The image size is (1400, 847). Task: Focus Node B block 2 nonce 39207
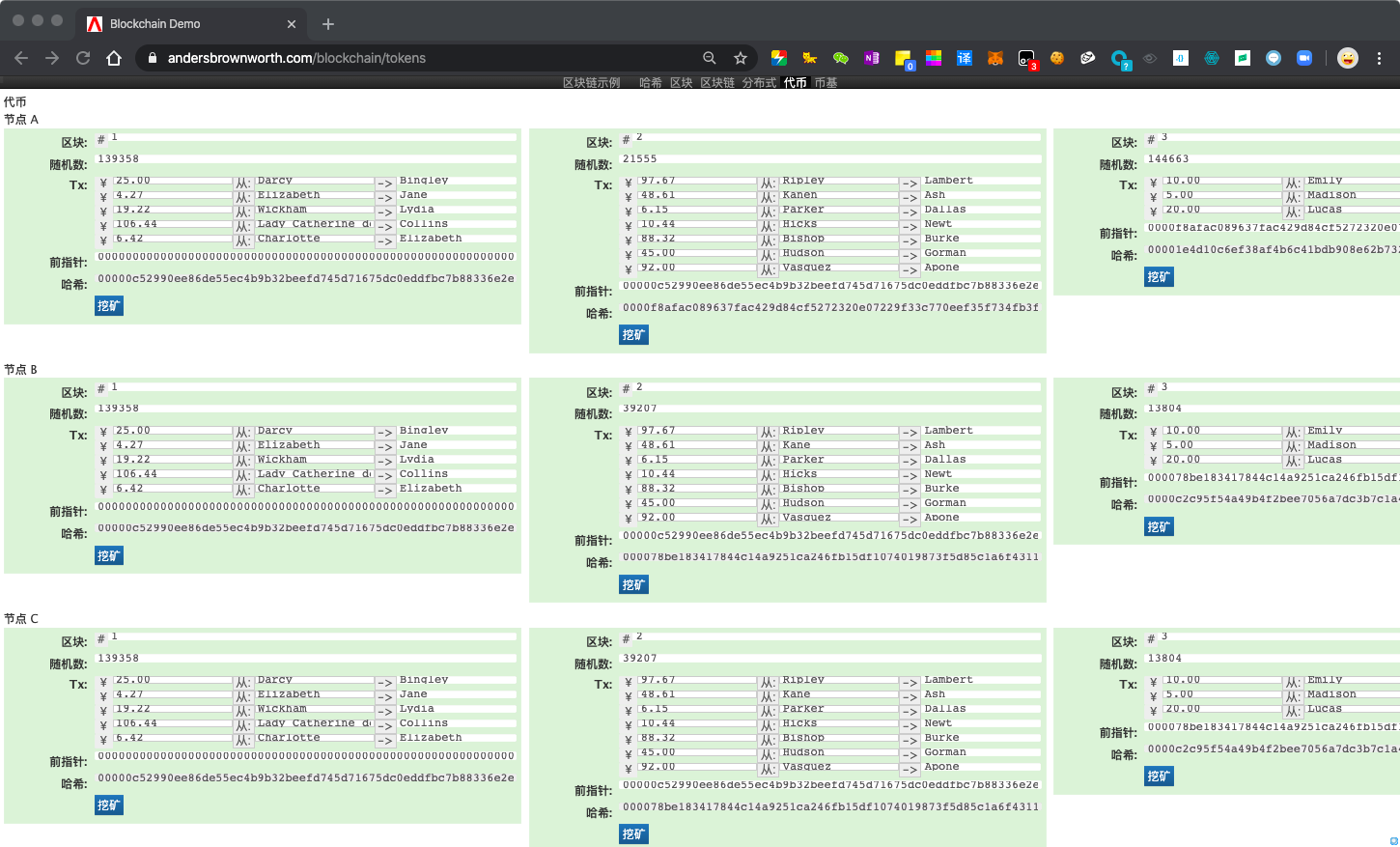831,409
